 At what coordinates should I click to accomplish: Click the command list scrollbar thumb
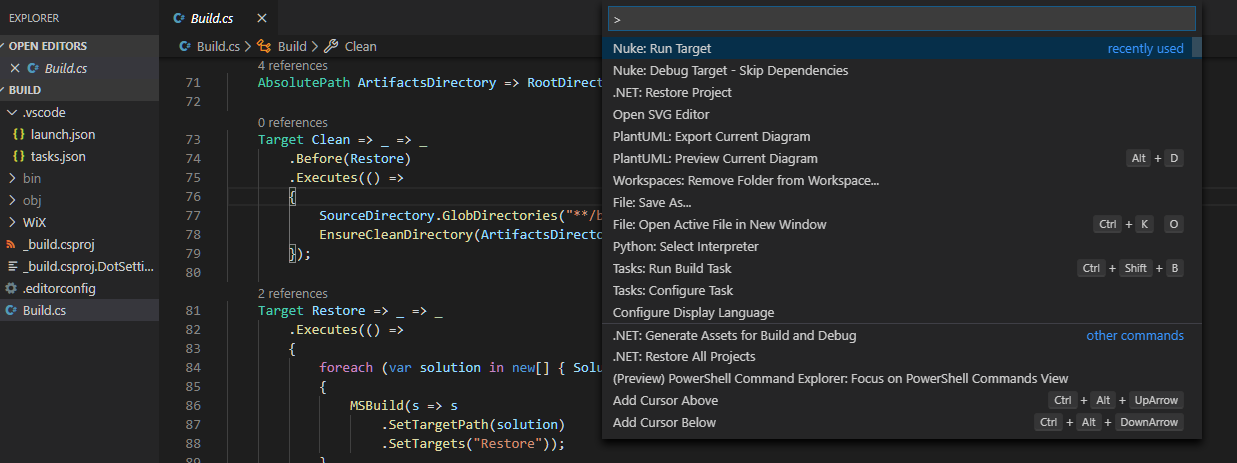tap(1197, 47)
